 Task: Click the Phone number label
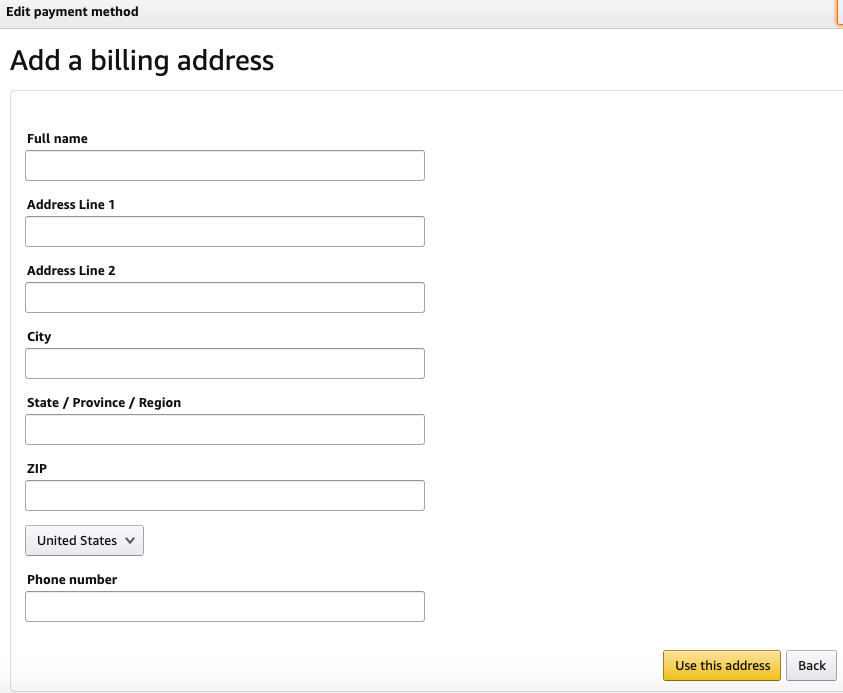(x=72, y=580)
